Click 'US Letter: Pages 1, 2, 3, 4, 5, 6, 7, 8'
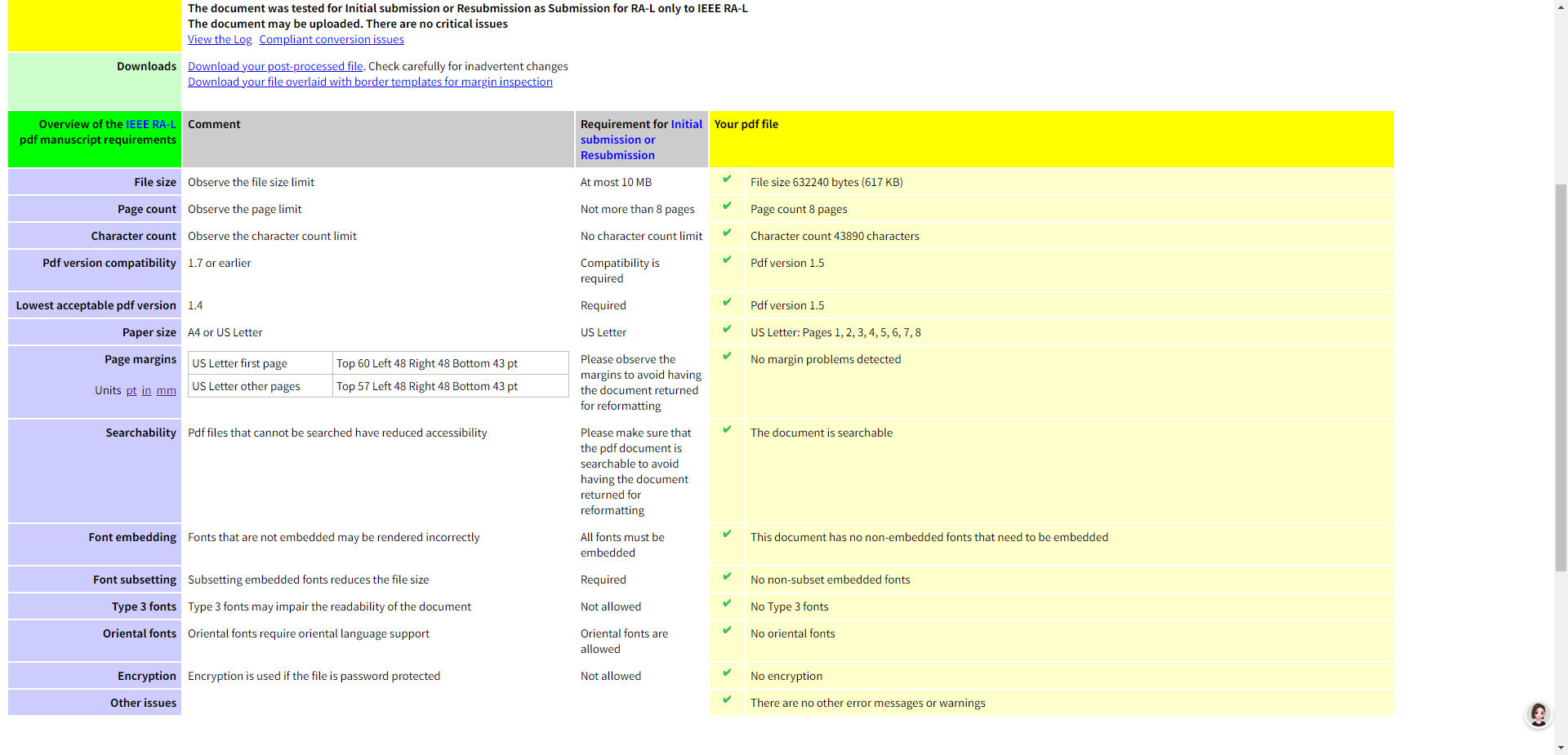 point(835,332)
